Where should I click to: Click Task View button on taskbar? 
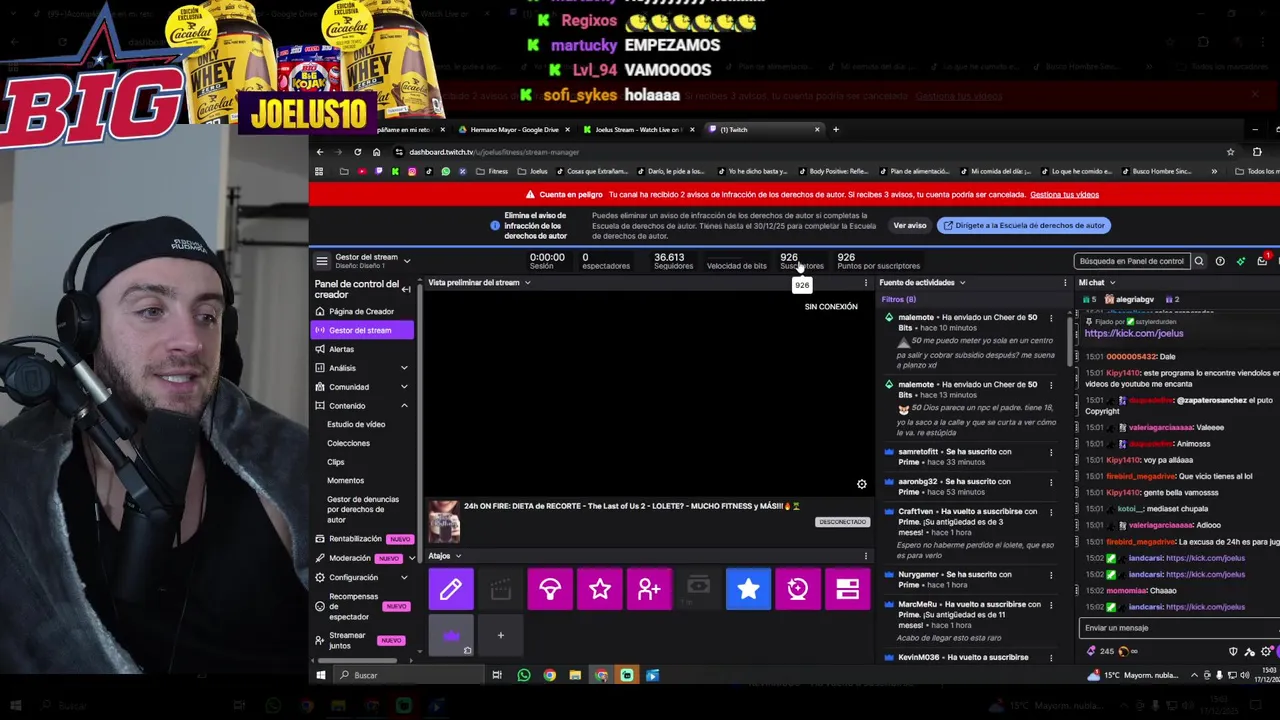point(496,675)
